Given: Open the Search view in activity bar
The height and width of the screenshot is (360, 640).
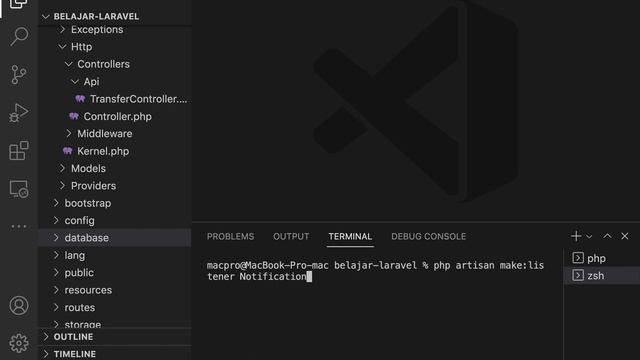Looking at the screenshot, I should pyautogui.click(x=19, y=37).
